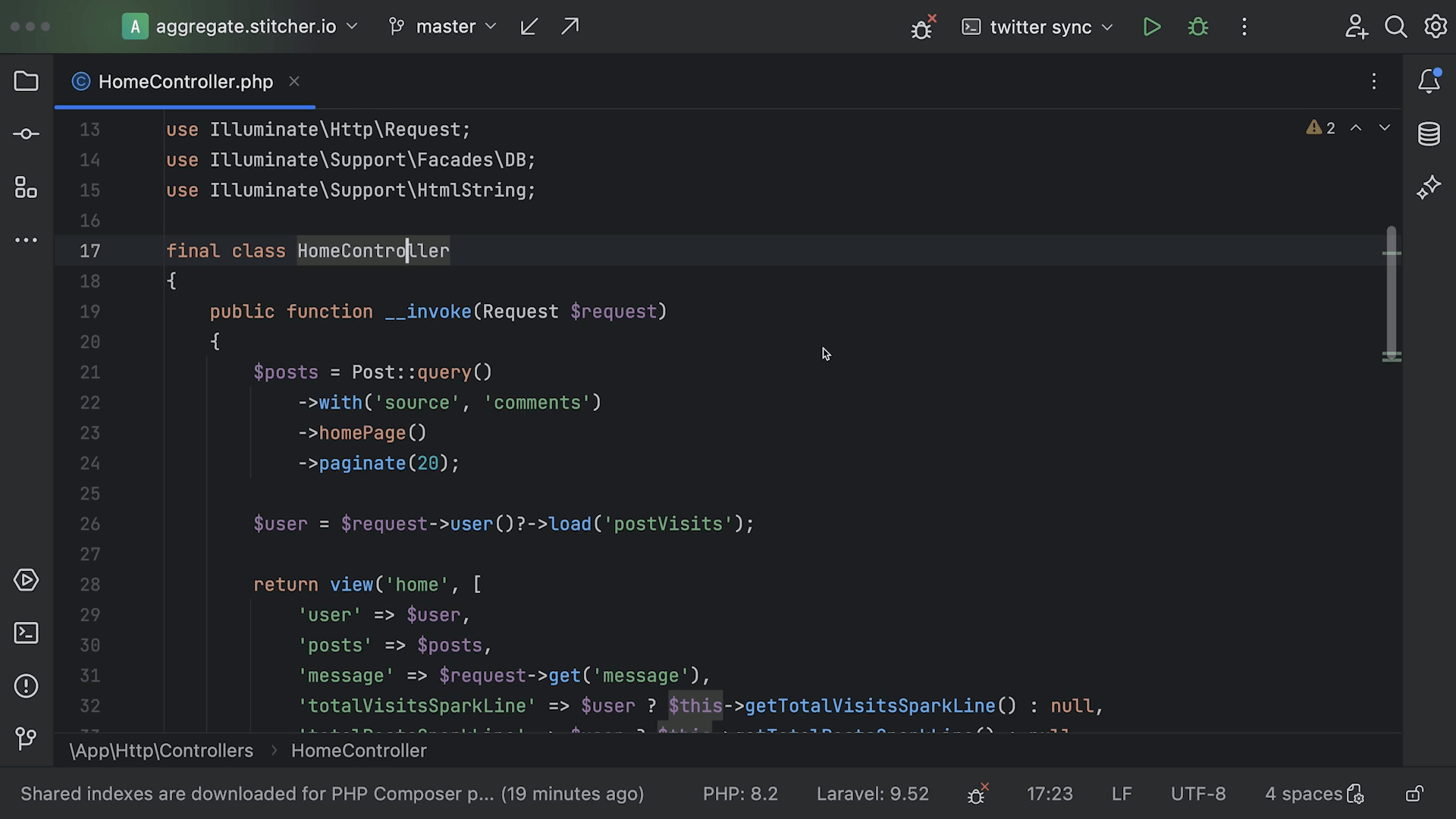The height and width of the screenshot is (819, 1456).
Task: Open the Terminal tool window
Action: (x=26, y=633)
